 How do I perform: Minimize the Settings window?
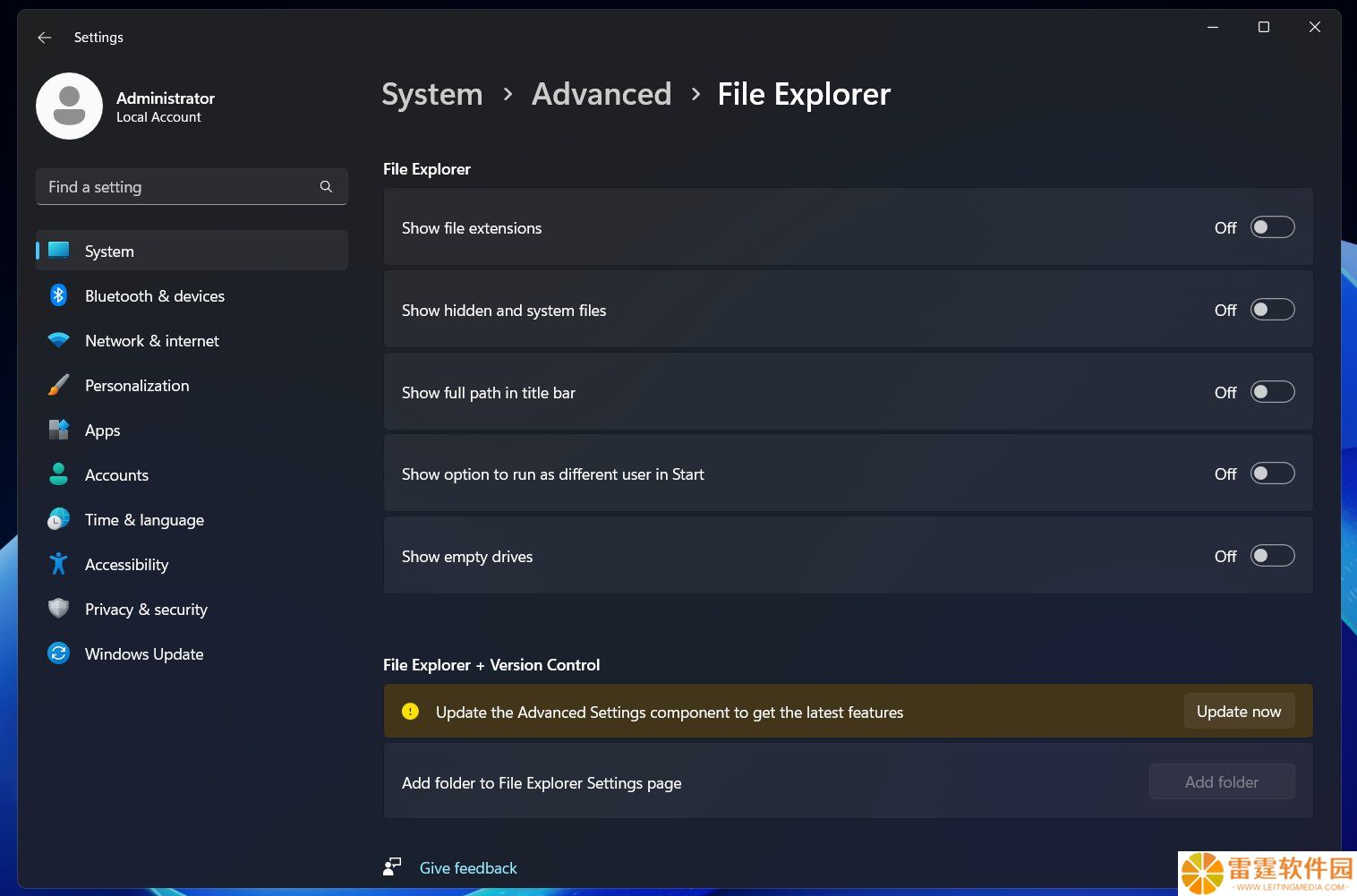pos(1213,27)
